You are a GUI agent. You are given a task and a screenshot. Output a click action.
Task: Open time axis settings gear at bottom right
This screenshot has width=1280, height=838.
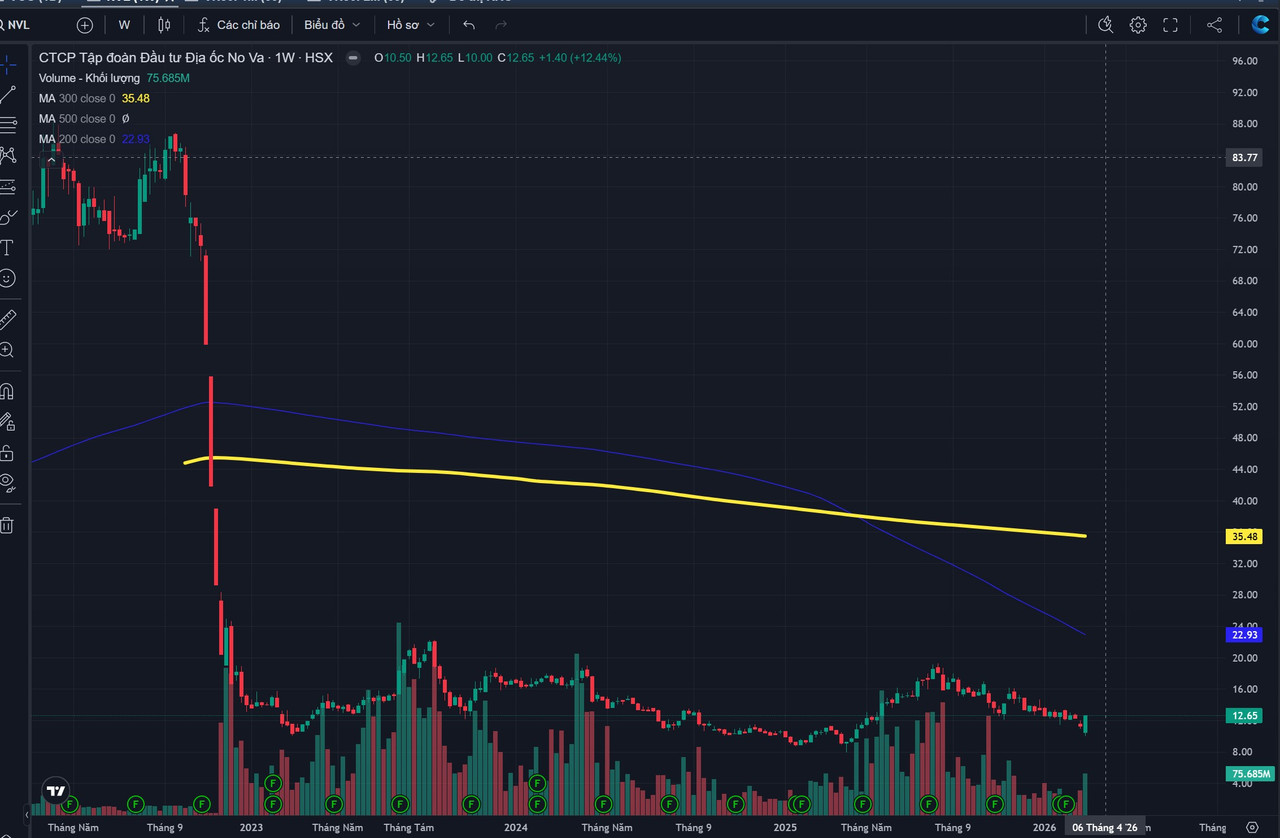[1253, 828]
